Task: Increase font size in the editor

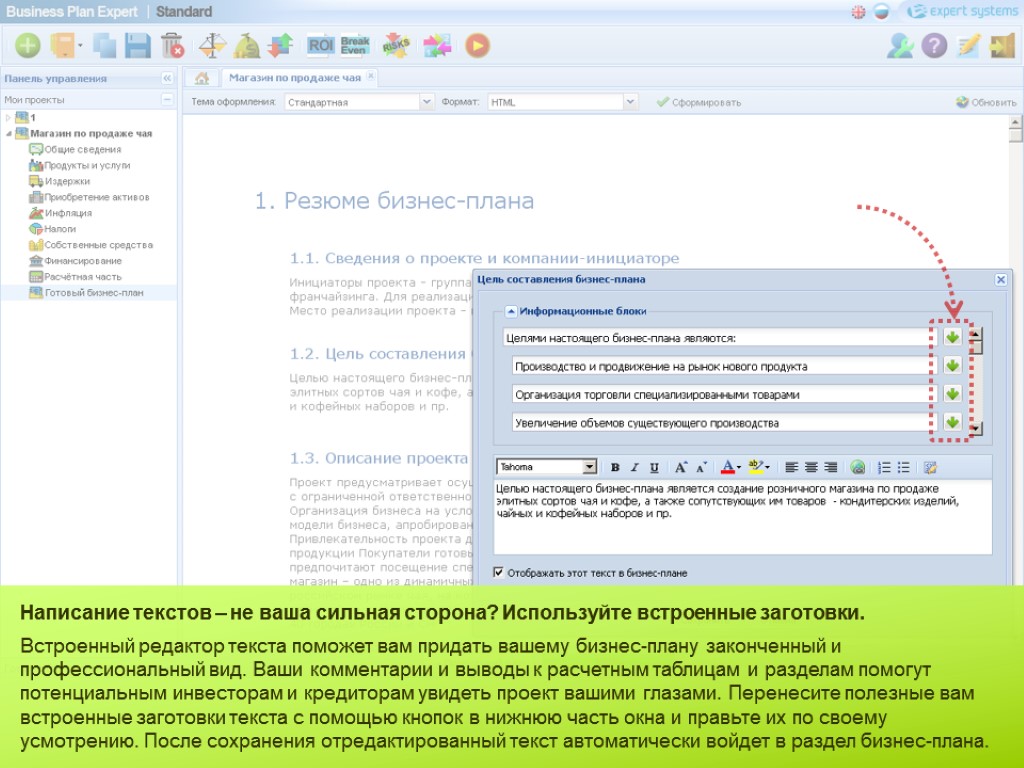Action: pyautogui.click(x=680, y=467)
